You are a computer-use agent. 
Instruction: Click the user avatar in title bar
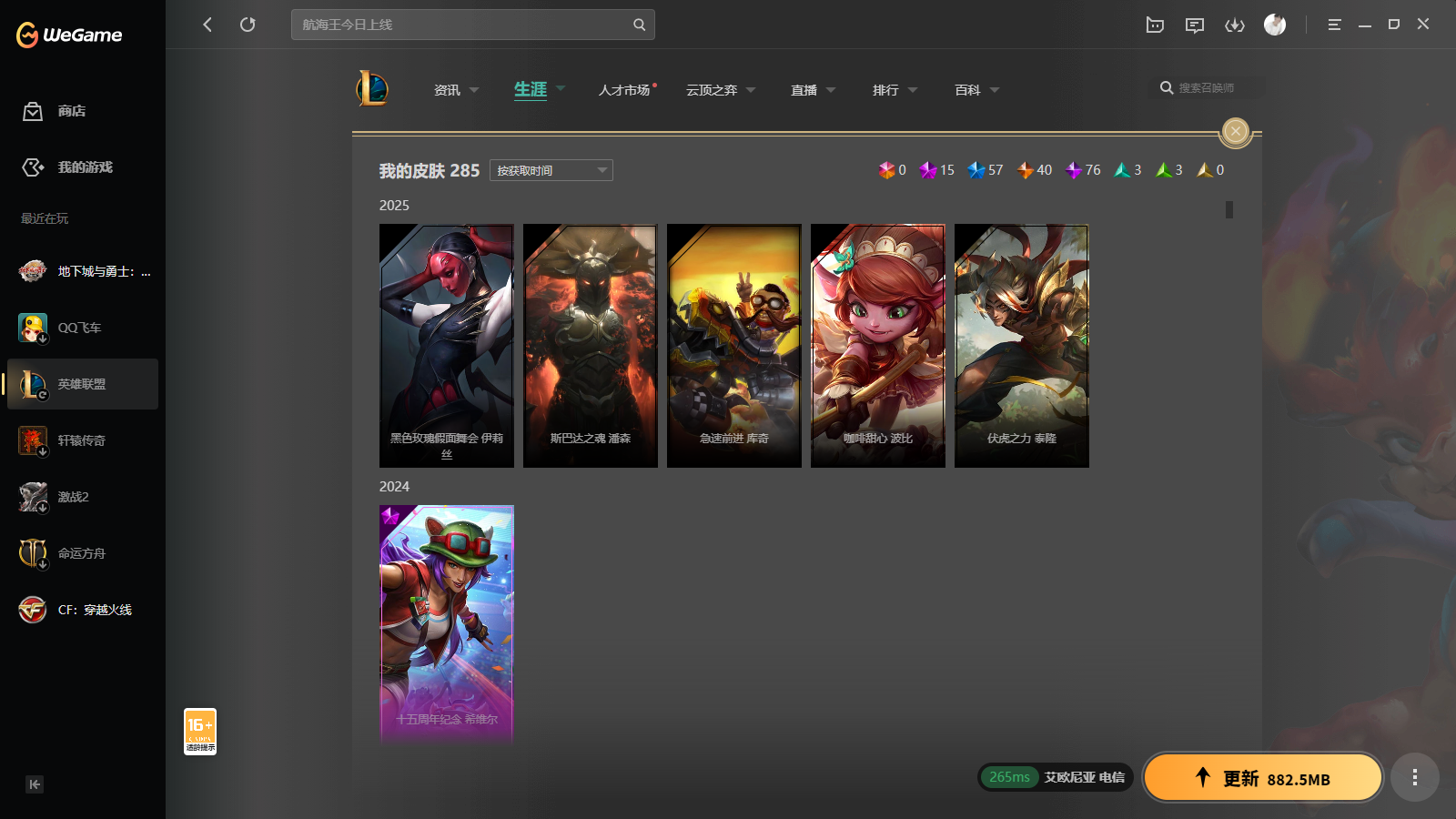1275,25
